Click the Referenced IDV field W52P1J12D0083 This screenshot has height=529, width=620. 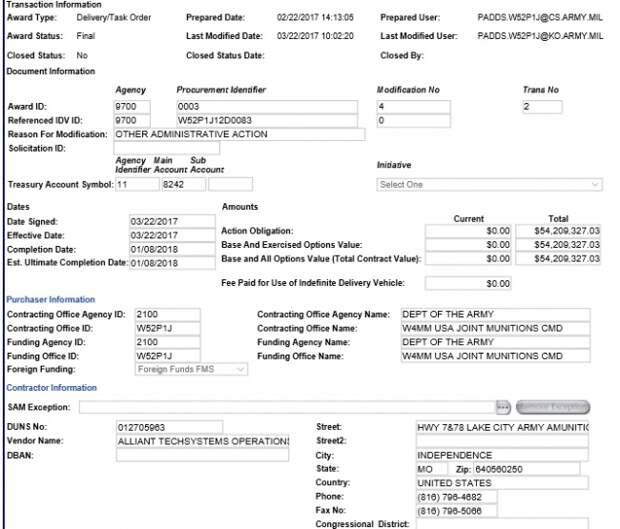tap(267, 121)
